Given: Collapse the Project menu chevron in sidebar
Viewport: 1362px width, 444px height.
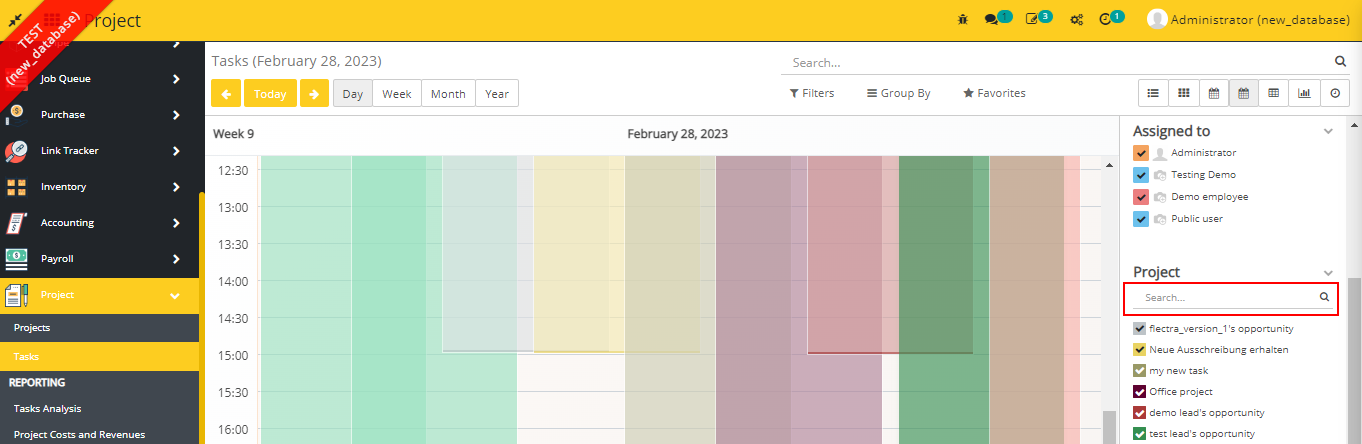Looking at the screenshot, I should [175, 295].
